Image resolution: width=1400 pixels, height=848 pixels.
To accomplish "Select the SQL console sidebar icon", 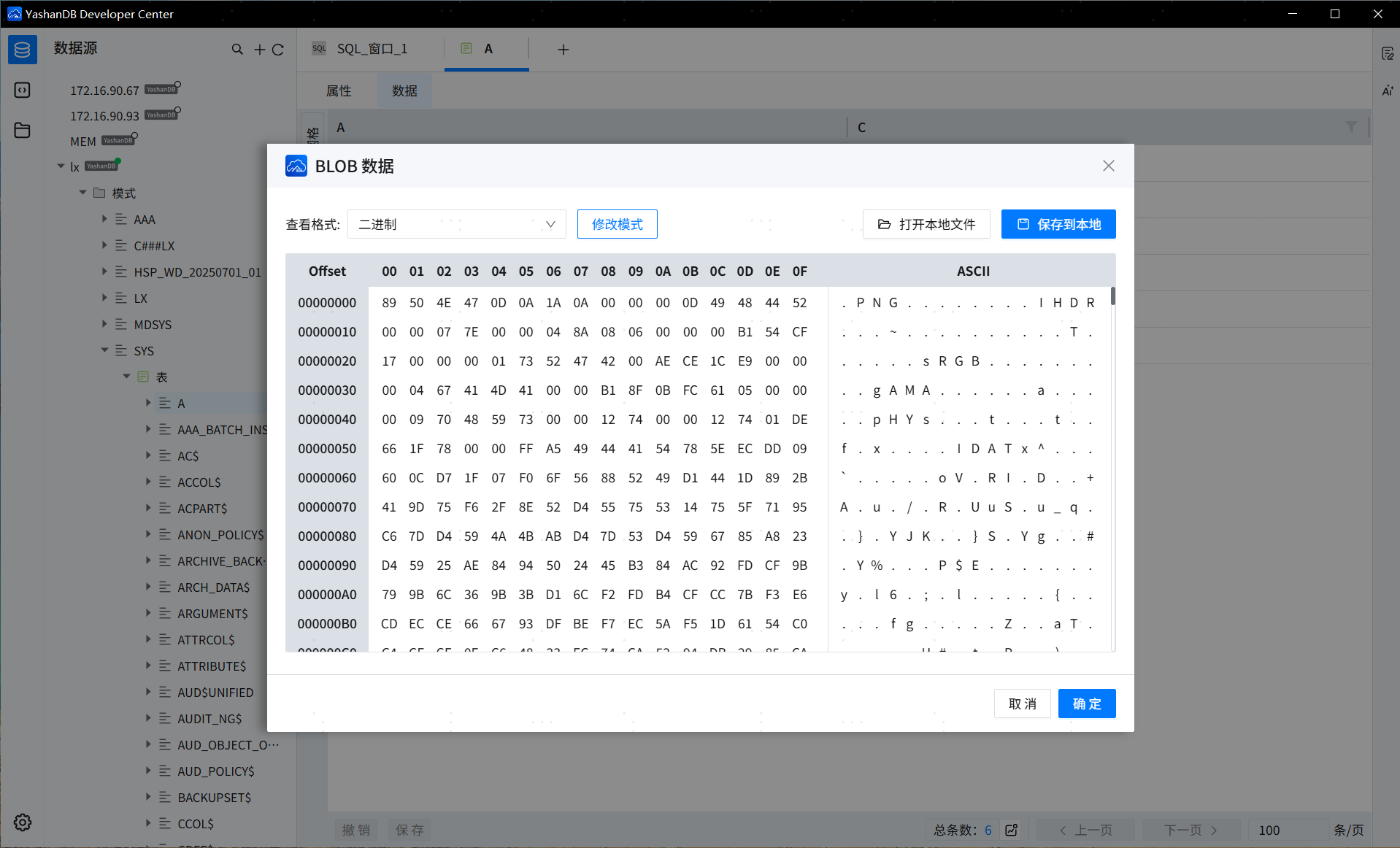I will tap(22, 90).
